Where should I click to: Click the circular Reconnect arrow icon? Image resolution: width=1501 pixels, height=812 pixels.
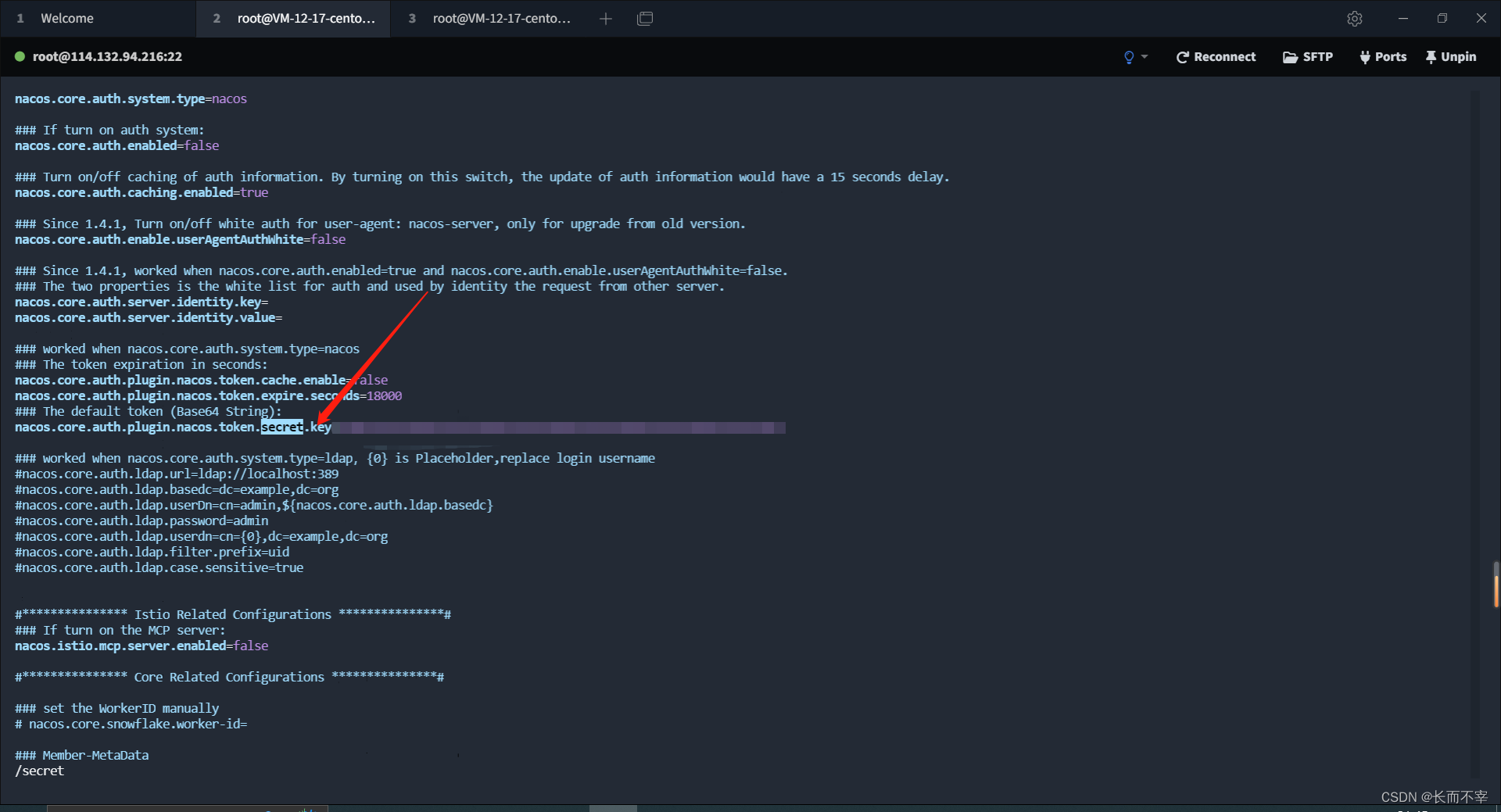[x=1182, y=56]
